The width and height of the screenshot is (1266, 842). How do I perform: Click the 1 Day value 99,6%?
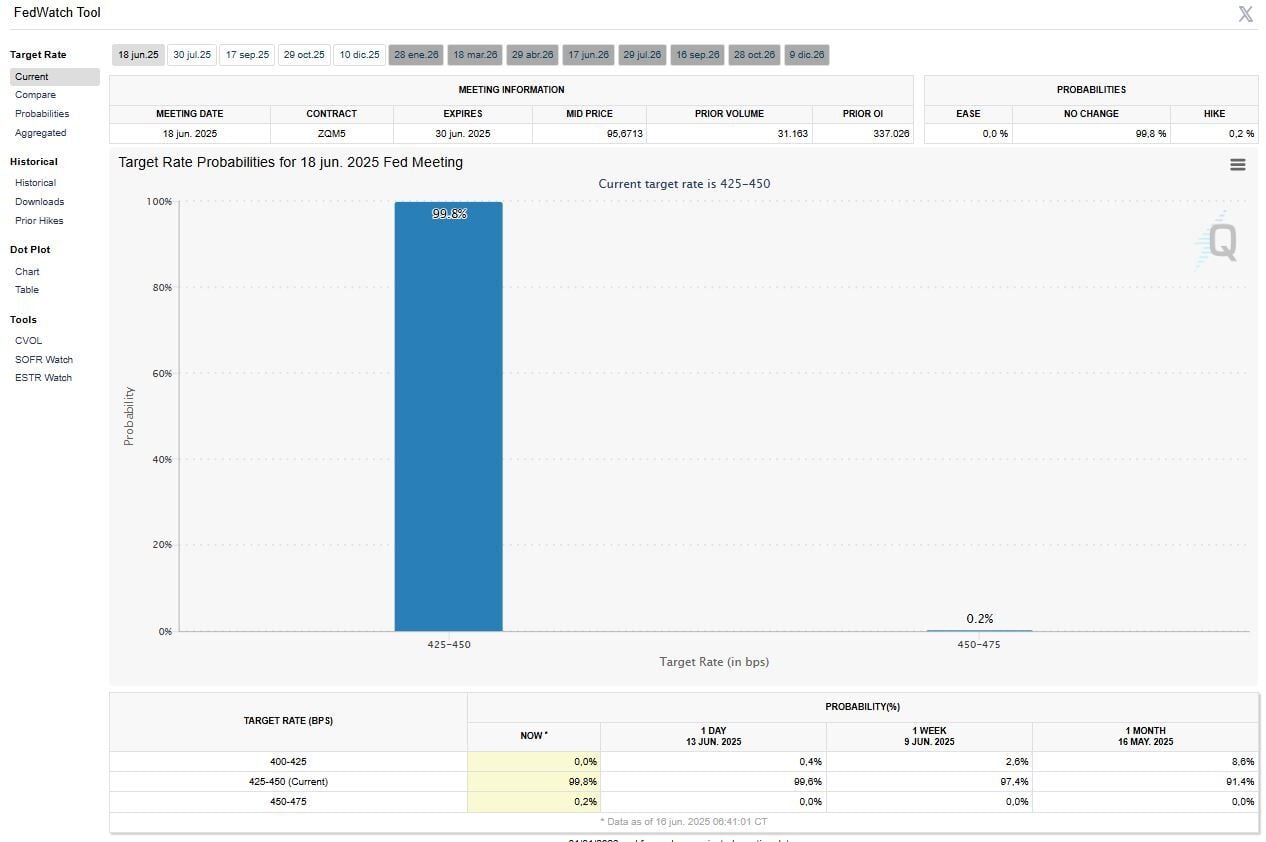coord(807,782)
